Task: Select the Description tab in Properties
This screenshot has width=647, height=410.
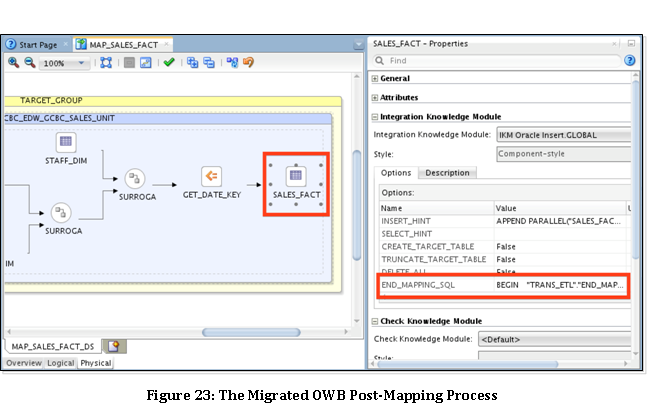Action: (x=447, y=173)
